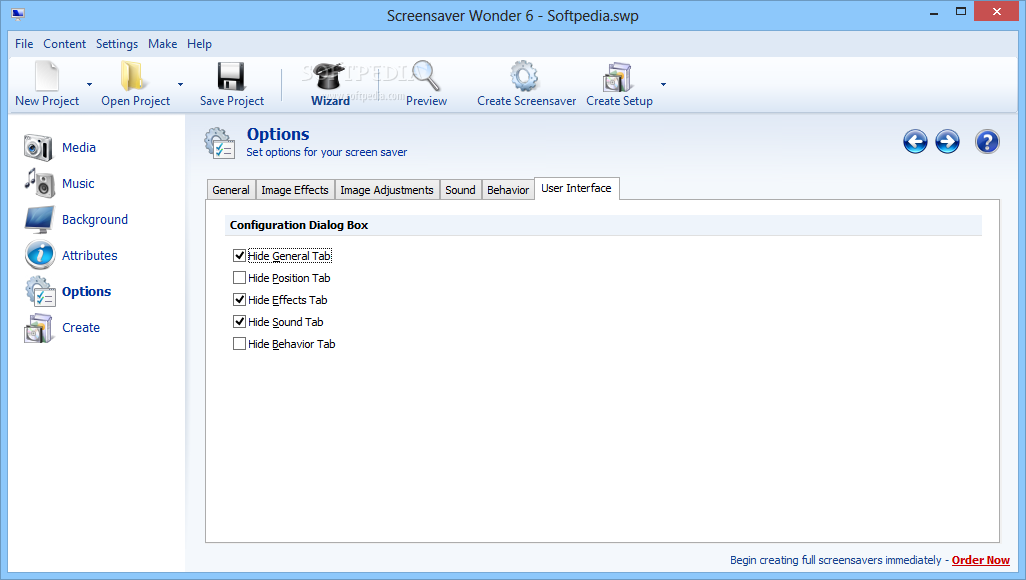This screenshot has width=1026, height=580.
Task: Switch to the Image Adjustments tab
Action: (387, 190)
